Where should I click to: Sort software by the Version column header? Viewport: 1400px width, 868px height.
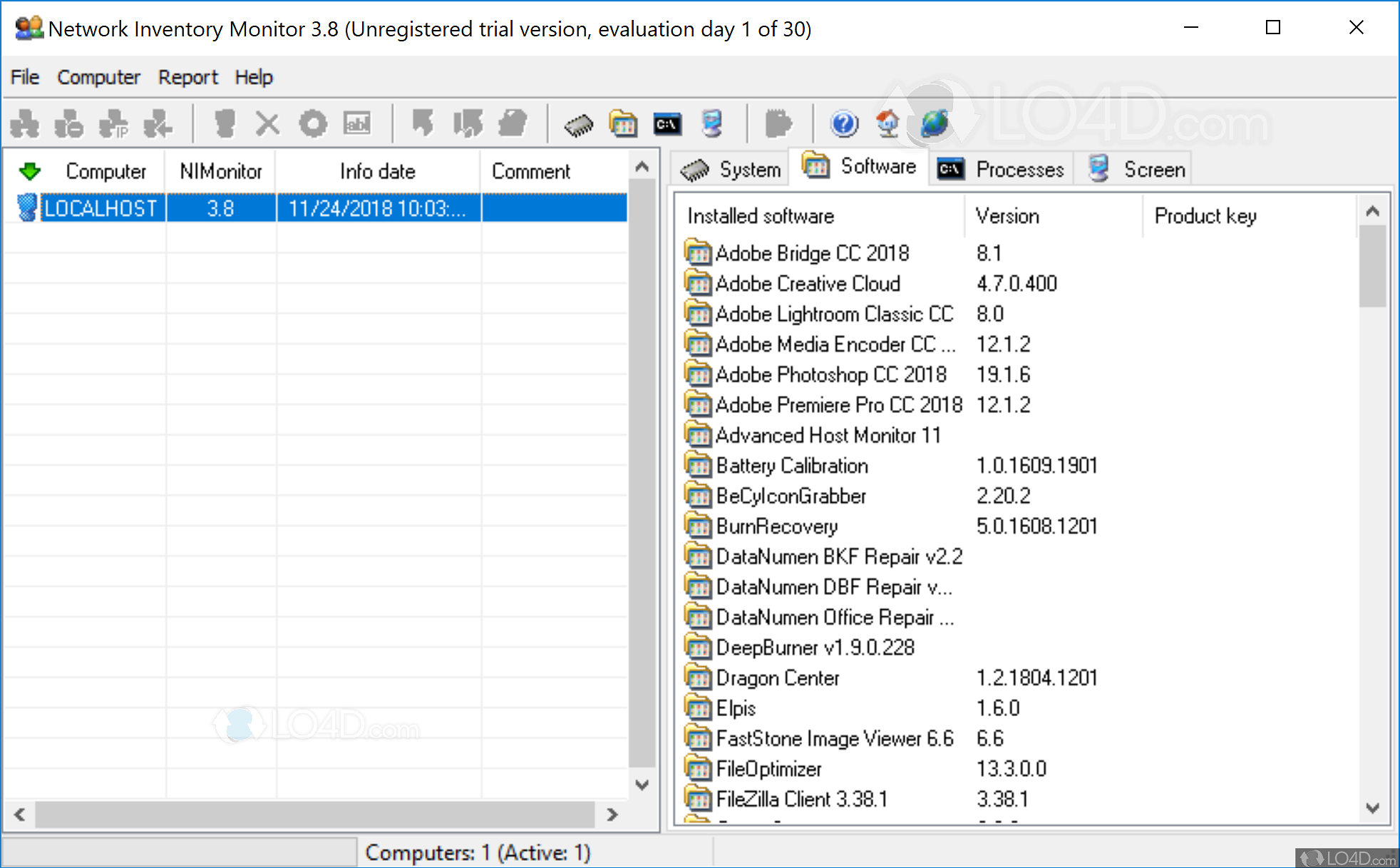click(1007, 215)
